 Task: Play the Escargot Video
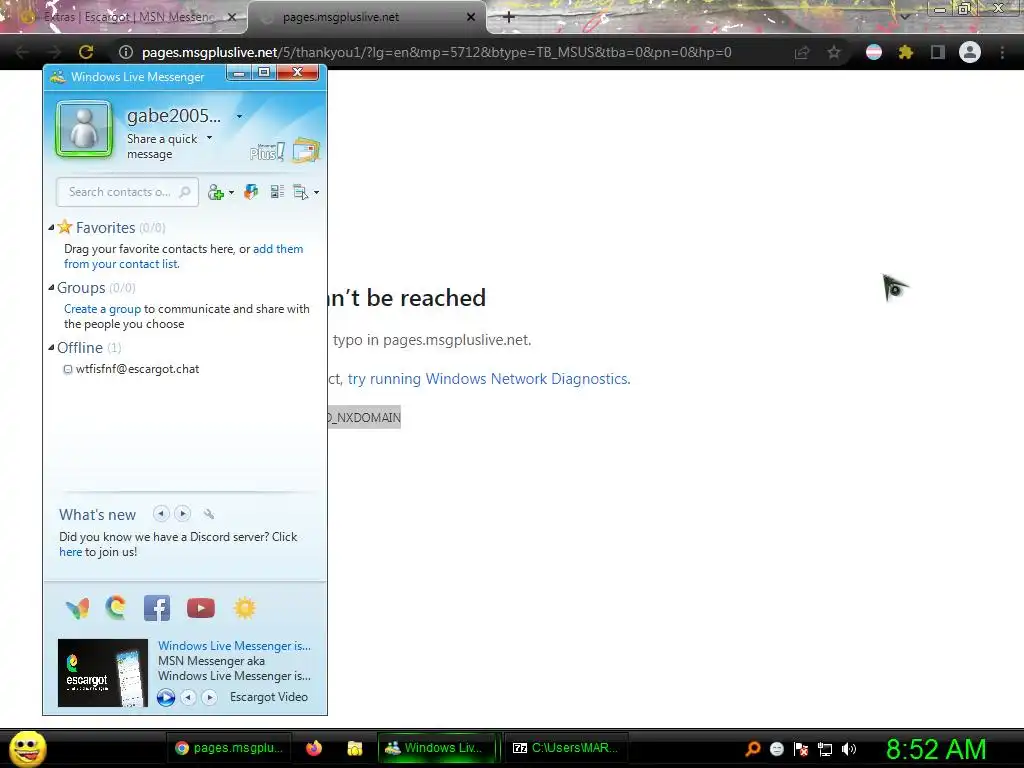166,697
